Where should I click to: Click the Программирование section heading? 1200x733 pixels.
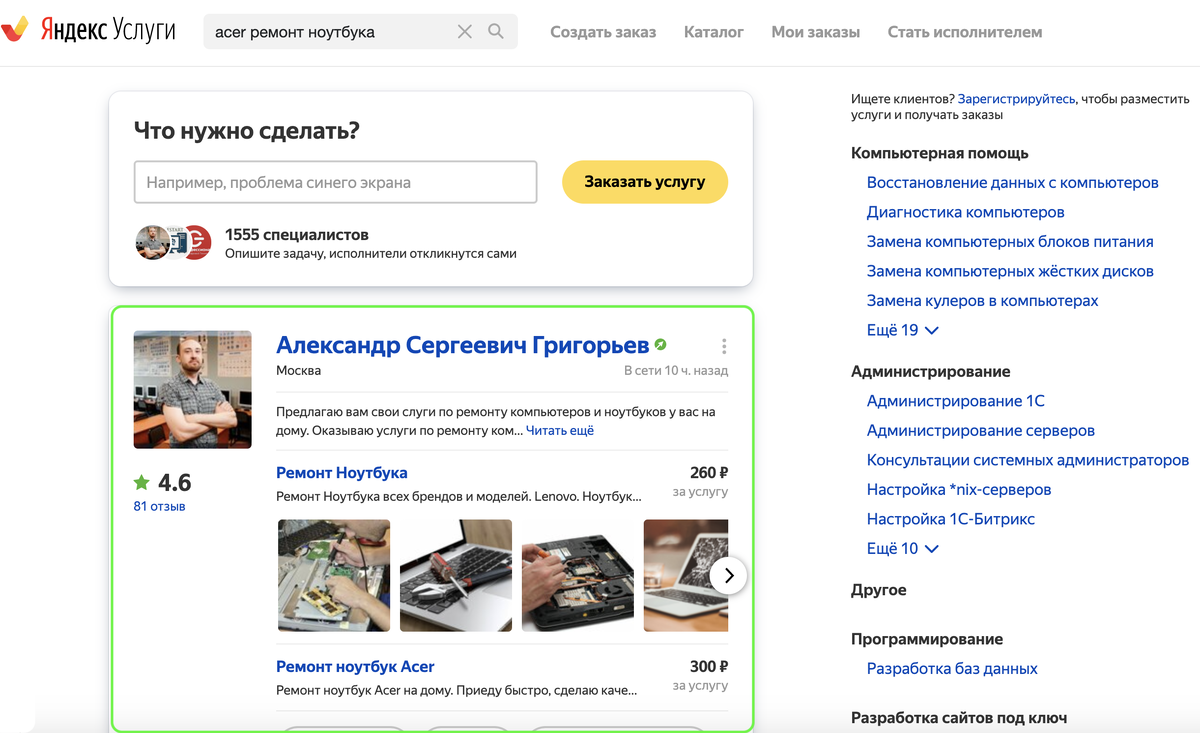click(x=927, y=639)
